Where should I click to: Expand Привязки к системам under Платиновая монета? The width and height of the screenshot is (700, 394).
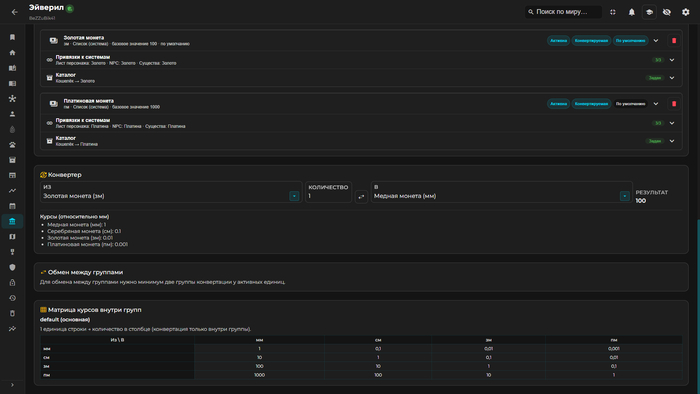pyautogui.click(x=672, y=123)
